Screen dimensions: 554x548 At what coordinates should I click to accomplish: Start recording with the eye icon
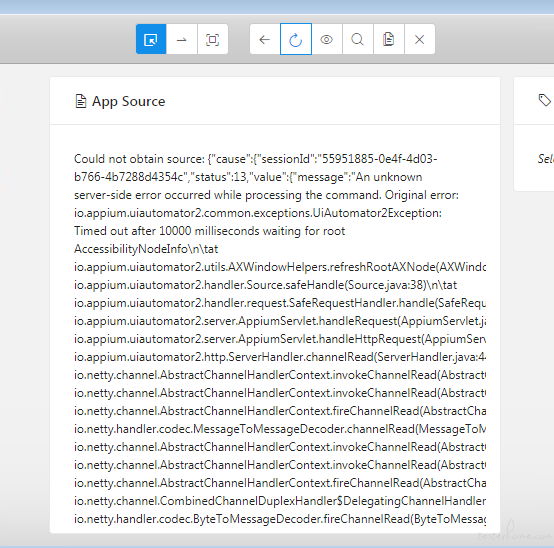[326, 39]
